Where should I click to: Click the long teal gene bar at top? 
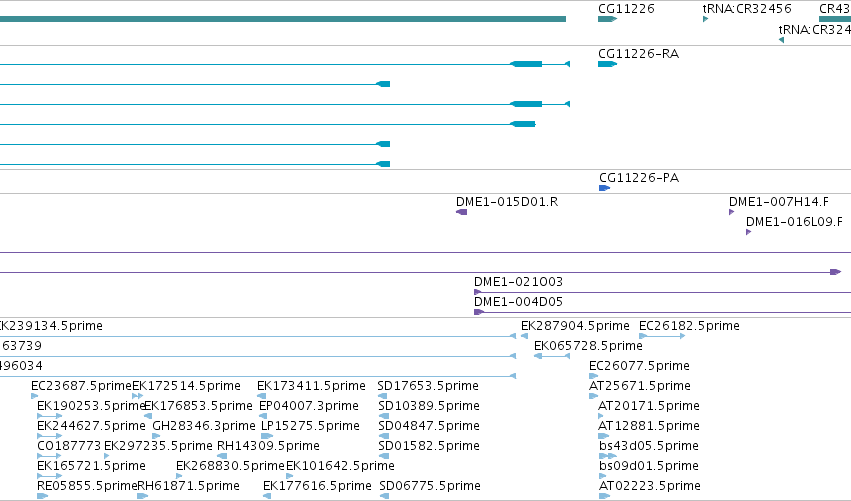point(283,19)
